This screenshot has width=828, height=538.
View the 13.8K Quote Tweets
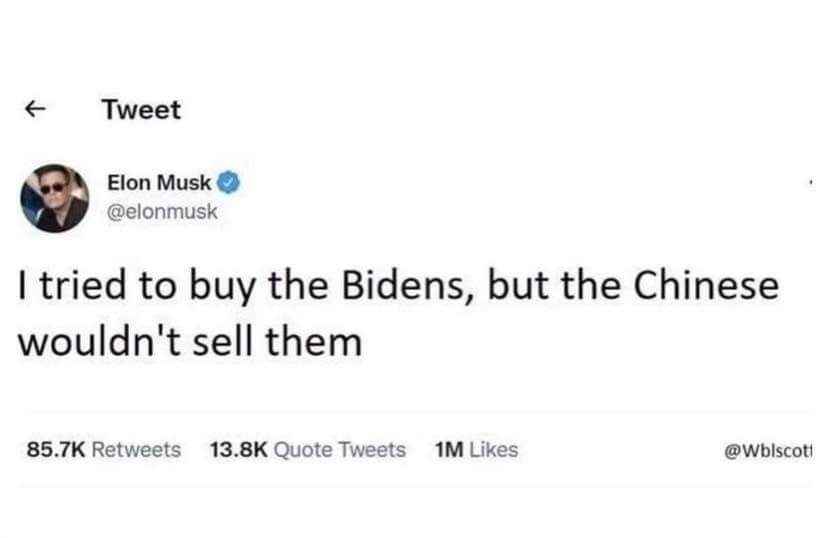307,450
